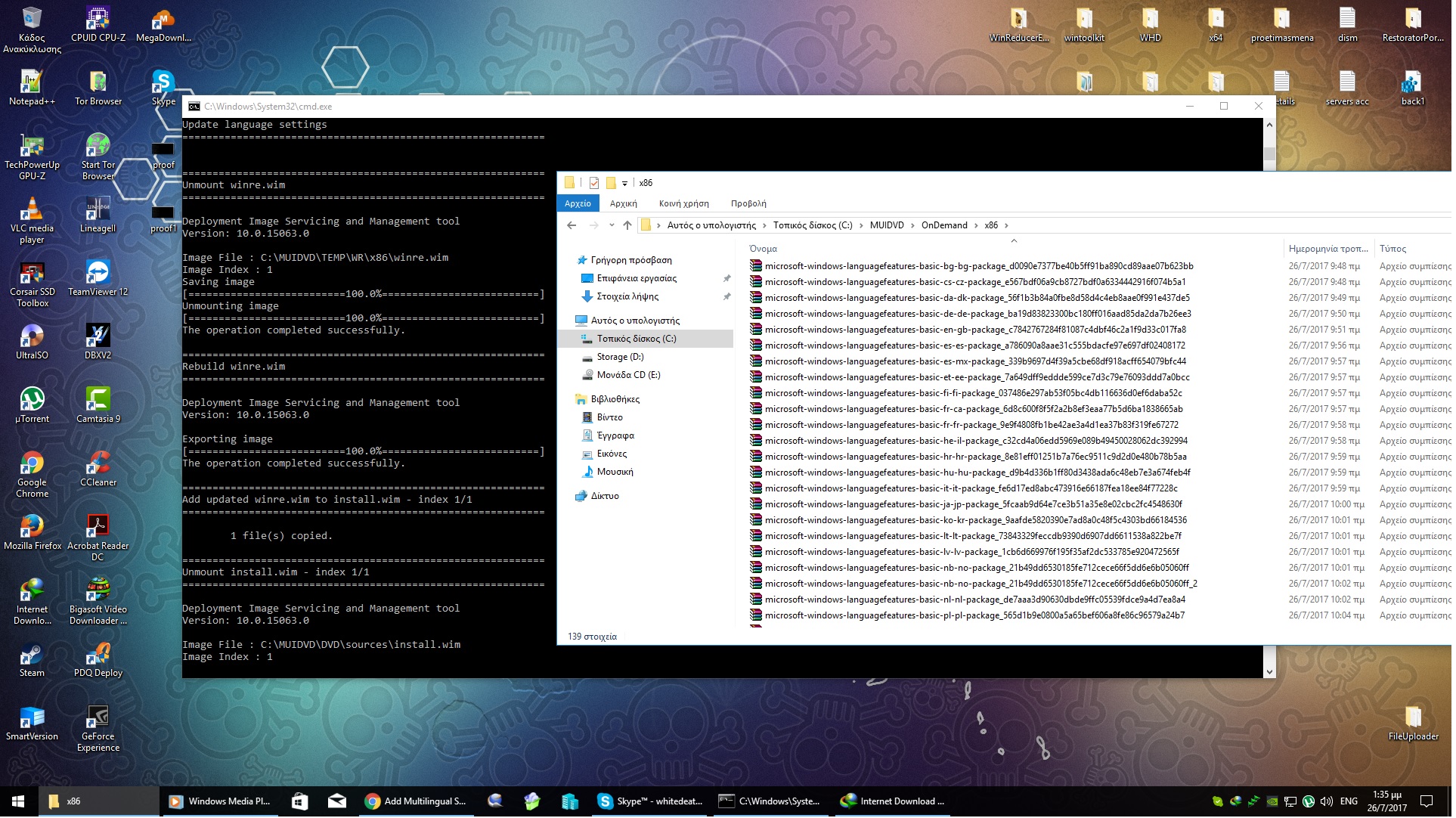Open Acrobat Reader DC shortcut
Image resolution: width=1456 pixels, height=818 pixels.
[x=98, y=538]
